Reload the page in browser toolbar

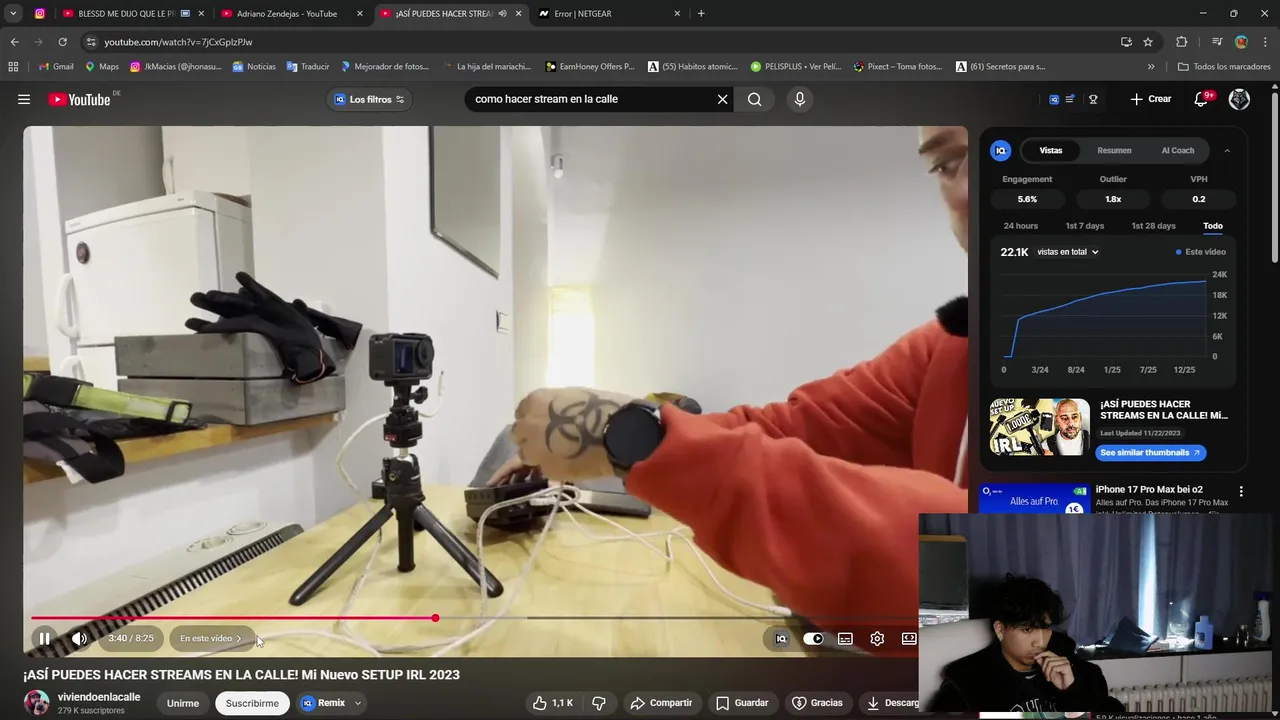[x=62, y=42]
